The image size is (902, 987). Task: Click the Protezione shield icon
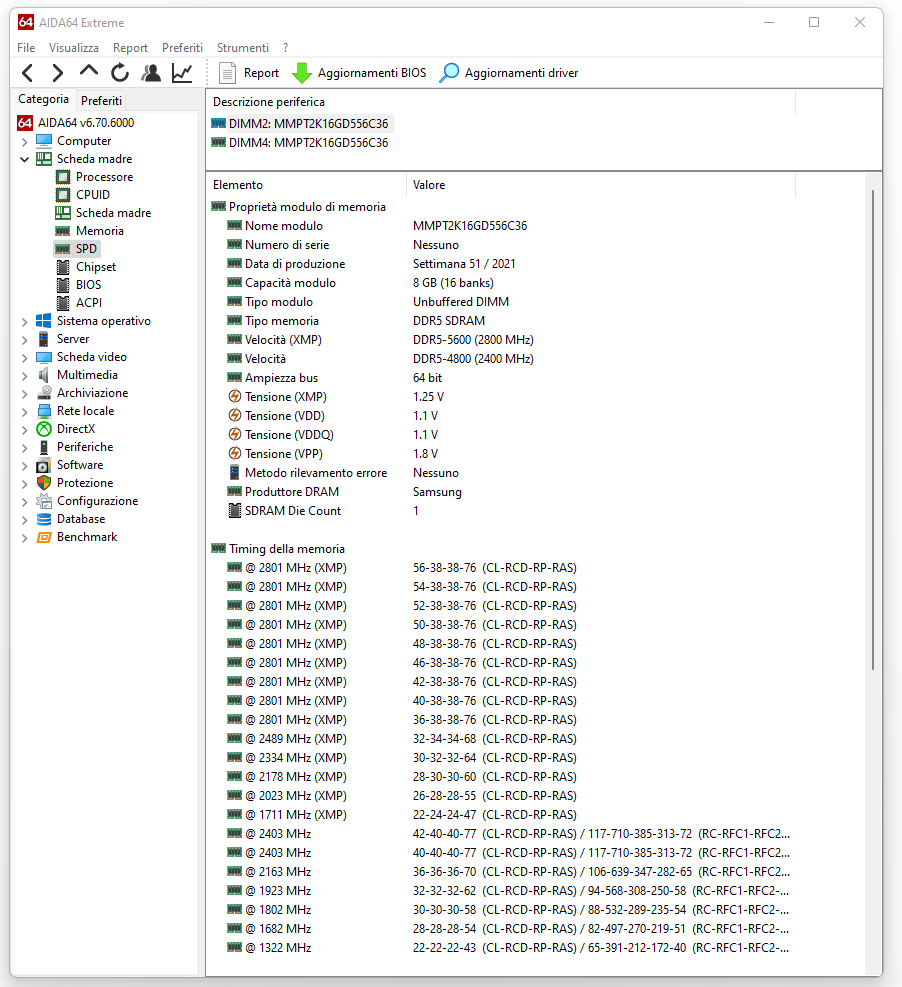click(x=44, y=483)
